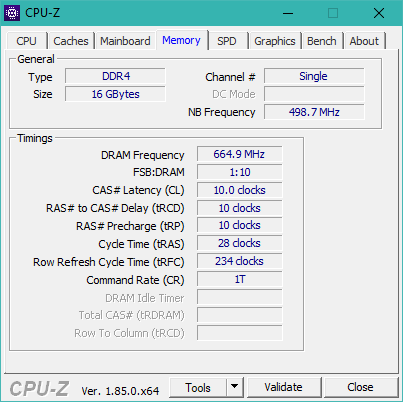The width and height of the screenshot is (403, 402).
Task: Select the Cycle Time value 28 clocks
Action: [x=239, y=243]
